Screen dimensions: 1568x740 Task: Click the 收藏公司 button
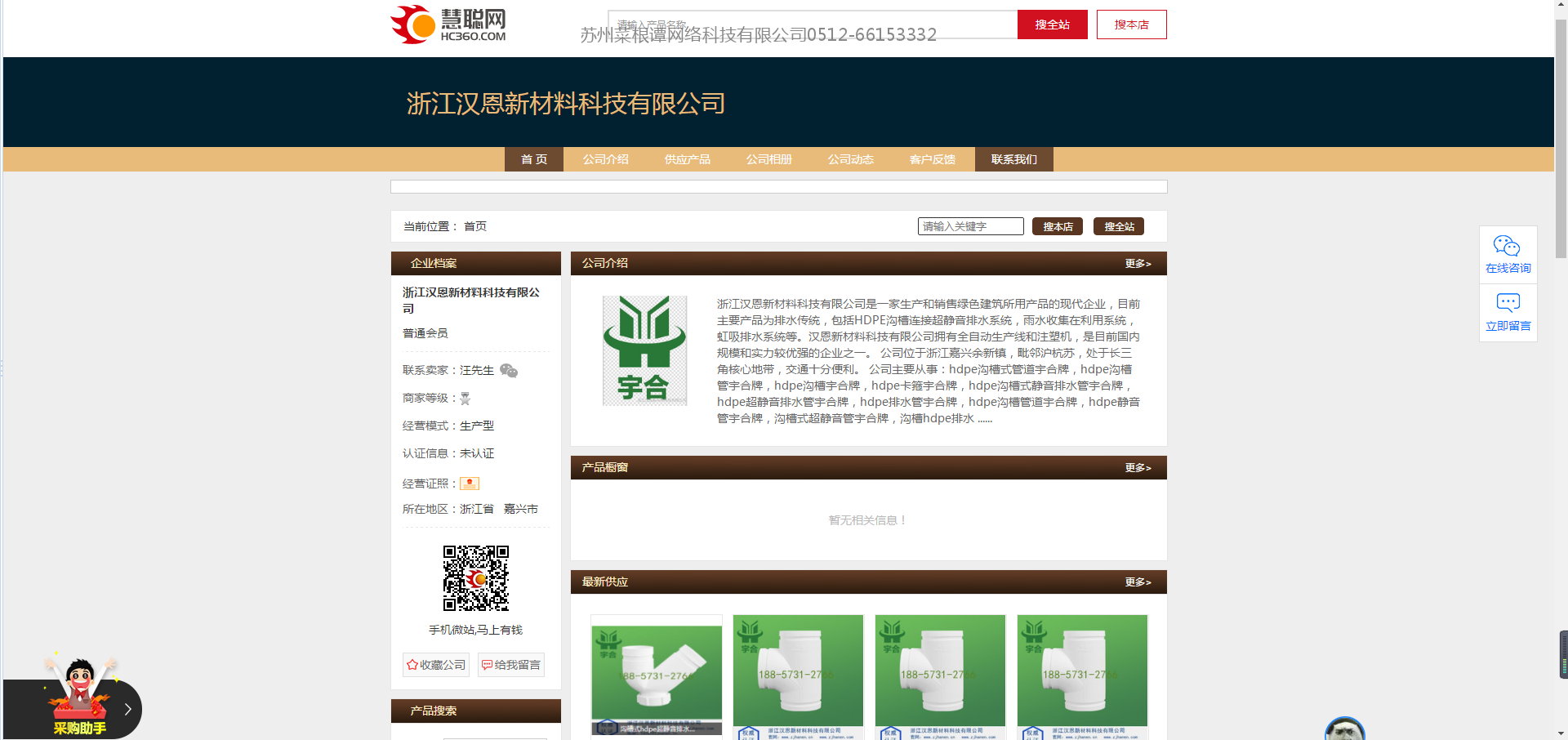pyautogui.click(x=436, y=665)
